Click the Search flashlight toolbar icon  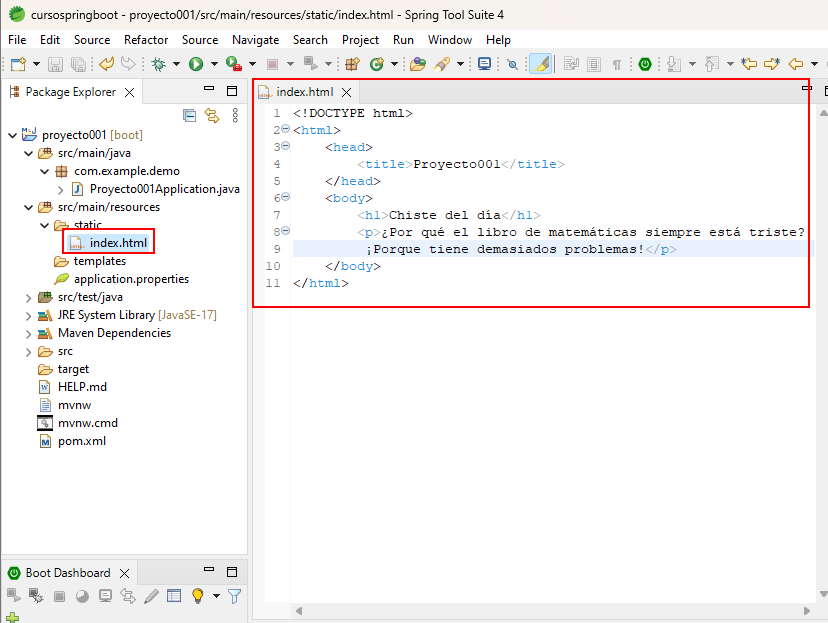pos(442,64)
